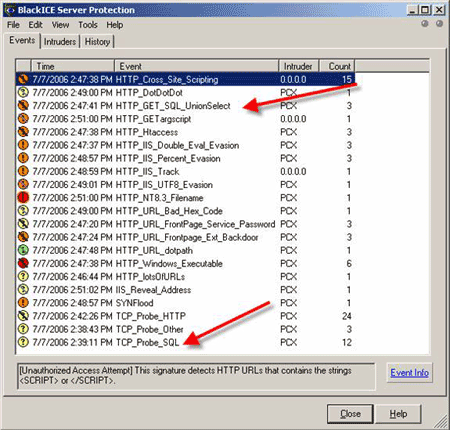The height and width of the screenshot is (430, 450).
Task: Click the icon for HTTP_URL_FrontPage_Service_Password
Action: (x=23, y=224)
